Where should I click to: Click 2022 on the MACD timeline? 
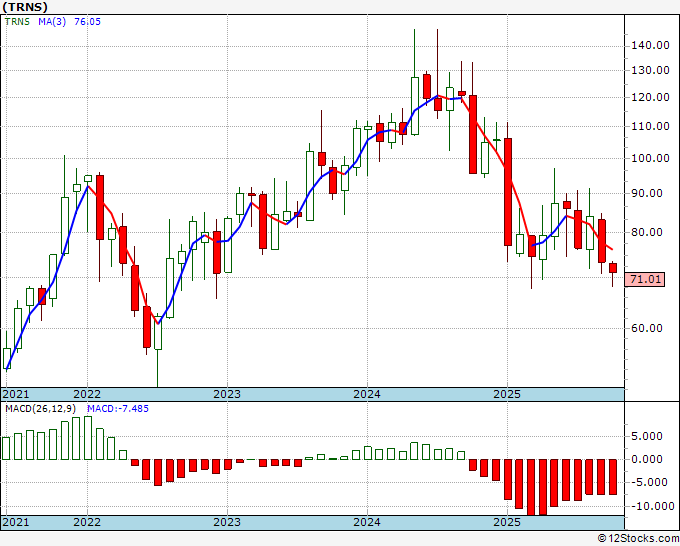click(x=87, y=522)
